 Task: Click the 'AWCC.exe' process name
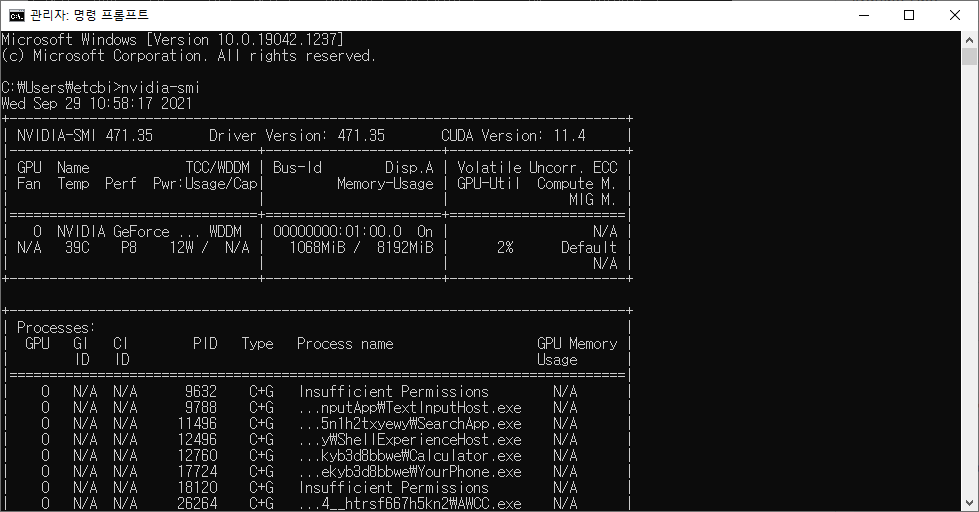(410, 504)
